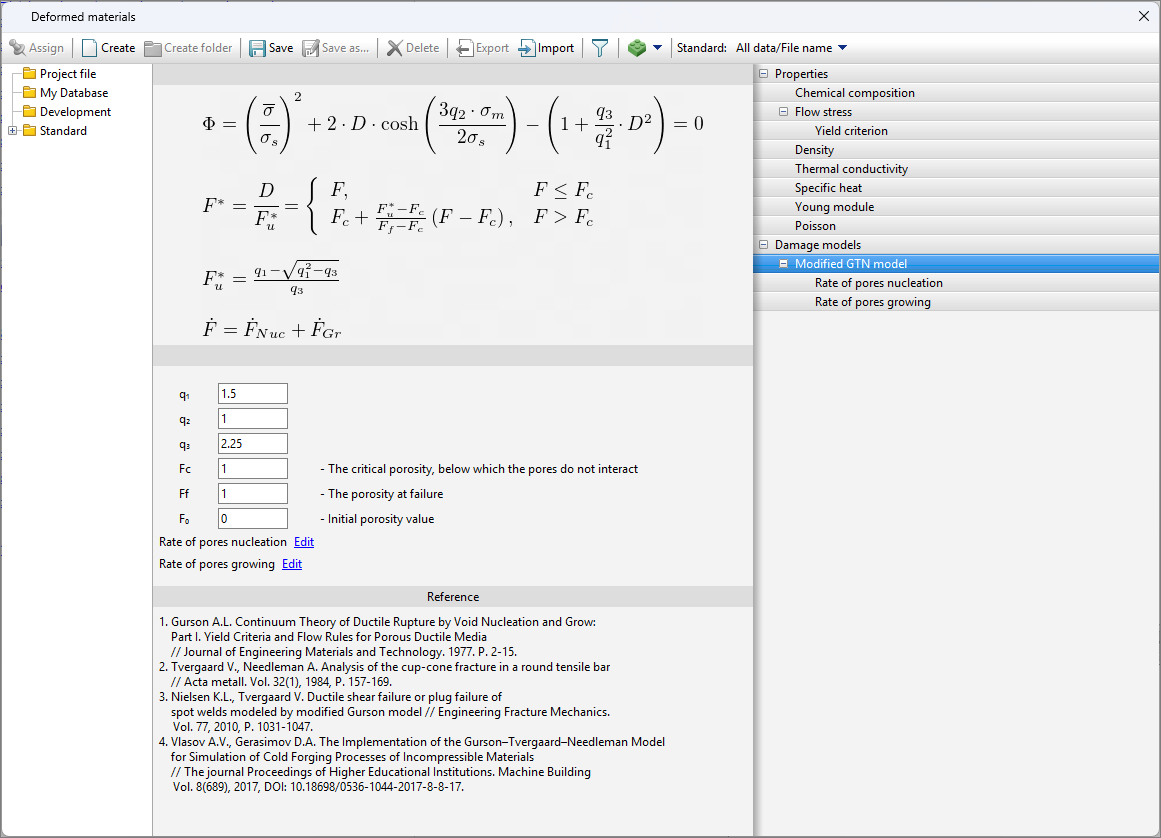The image size is (1161, 838).
Task: Edit the Rate of pores growing
Action: pyautogui.click(x=291, y=564)
